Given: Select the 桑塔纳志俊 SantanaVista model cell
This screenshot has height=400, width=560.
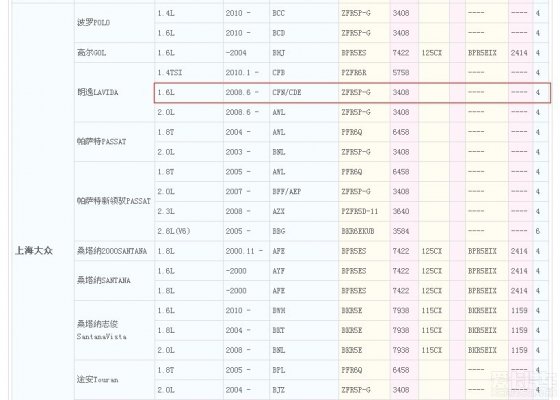Looking at the screenshot, I should coord(114,330).
